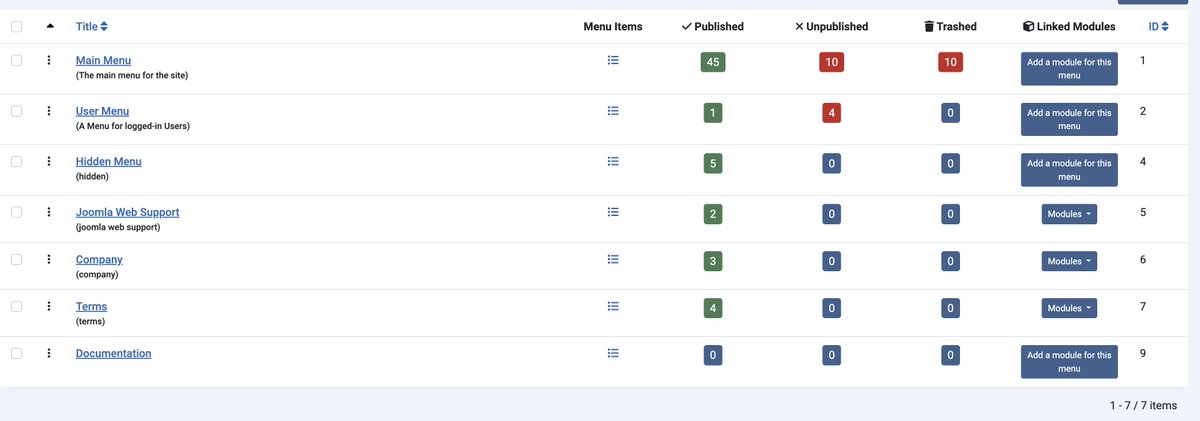Viewport: 1200px width, 421px height.
Task: Open the User Menu title link
Action: (x=102, y=111)
